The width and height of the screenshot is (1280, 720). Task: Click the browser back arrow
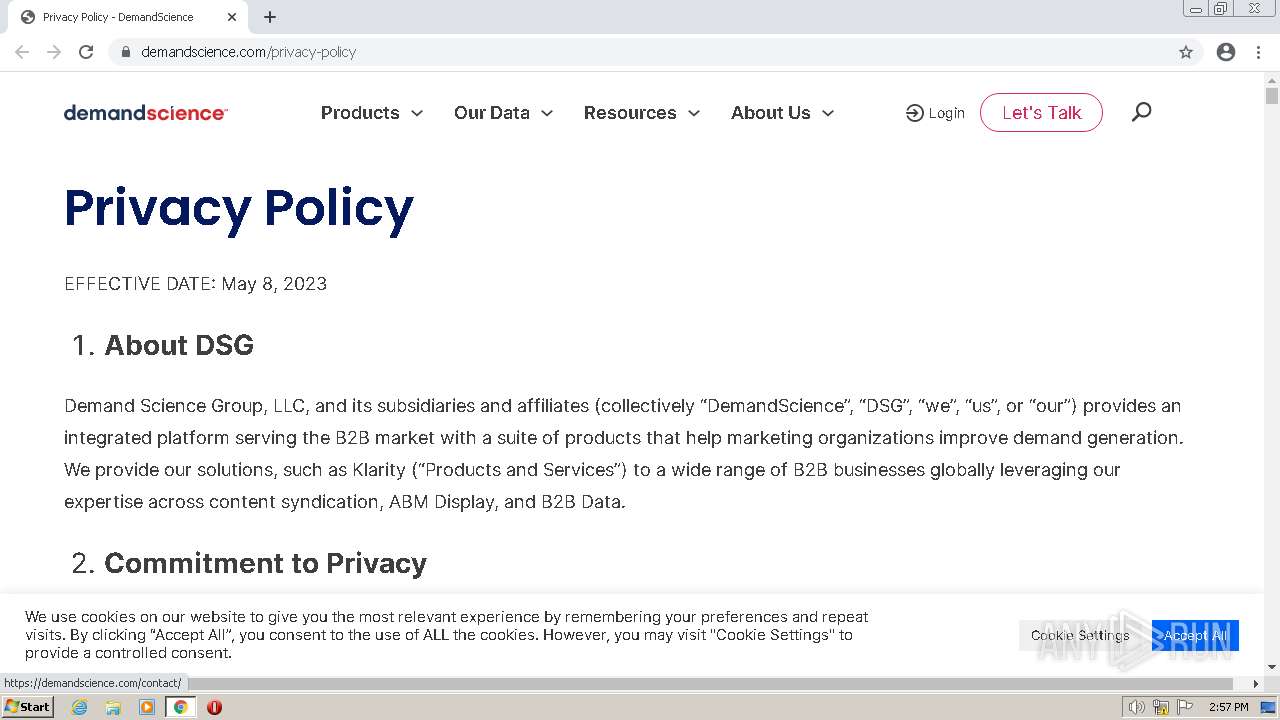pyautogui.click(x=22, y=52)
